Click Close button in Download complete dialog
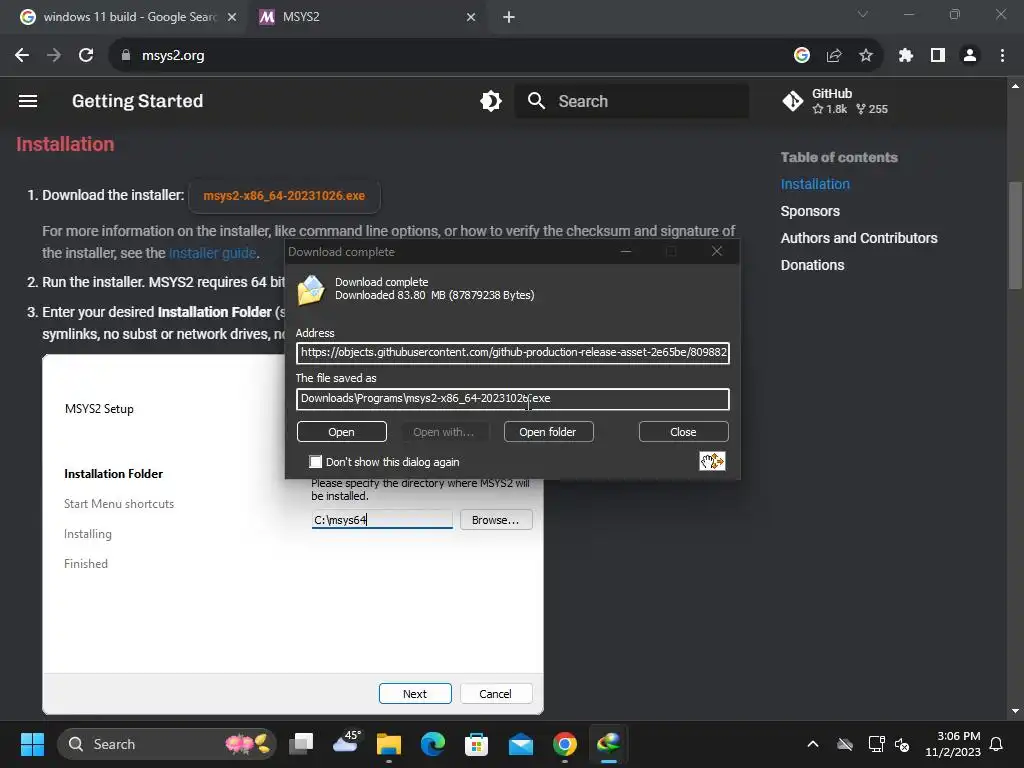Viewport: 1024px width, 768px height. click(x=683, y=432)
